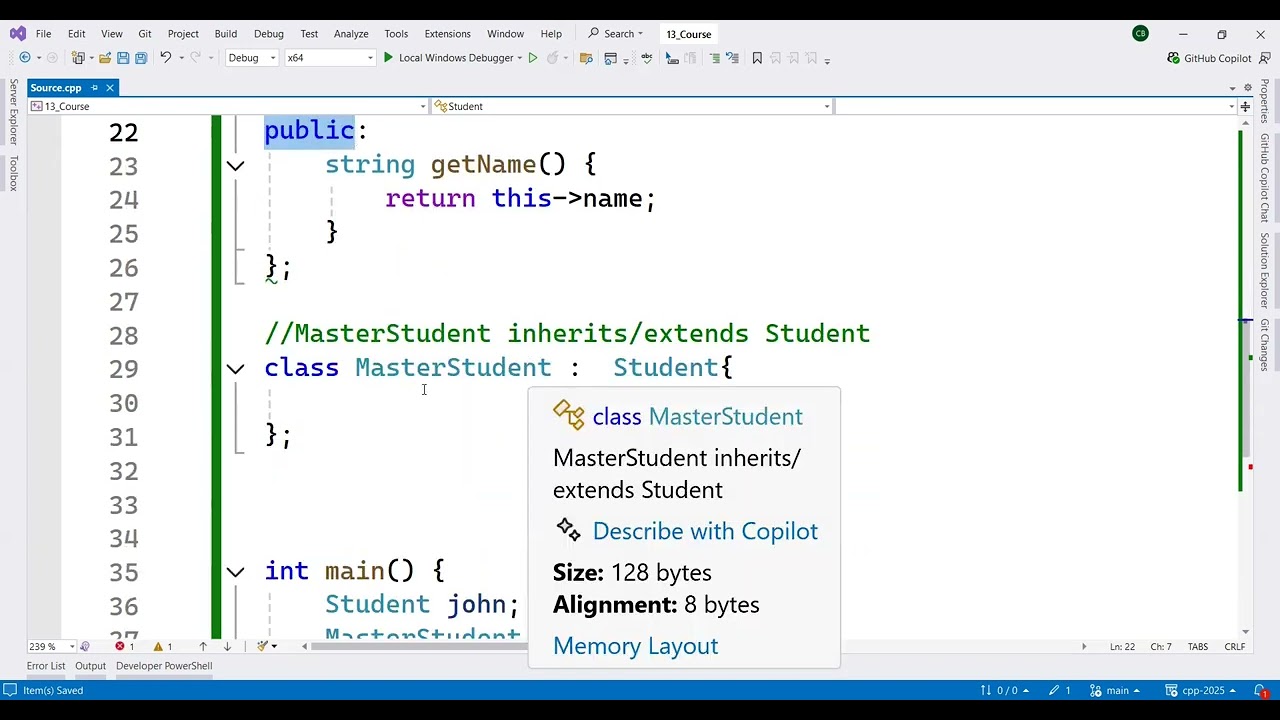The height and width of the screenshot is (720, 1280).
Task: Open the Output tab
Action: [90, 666]
